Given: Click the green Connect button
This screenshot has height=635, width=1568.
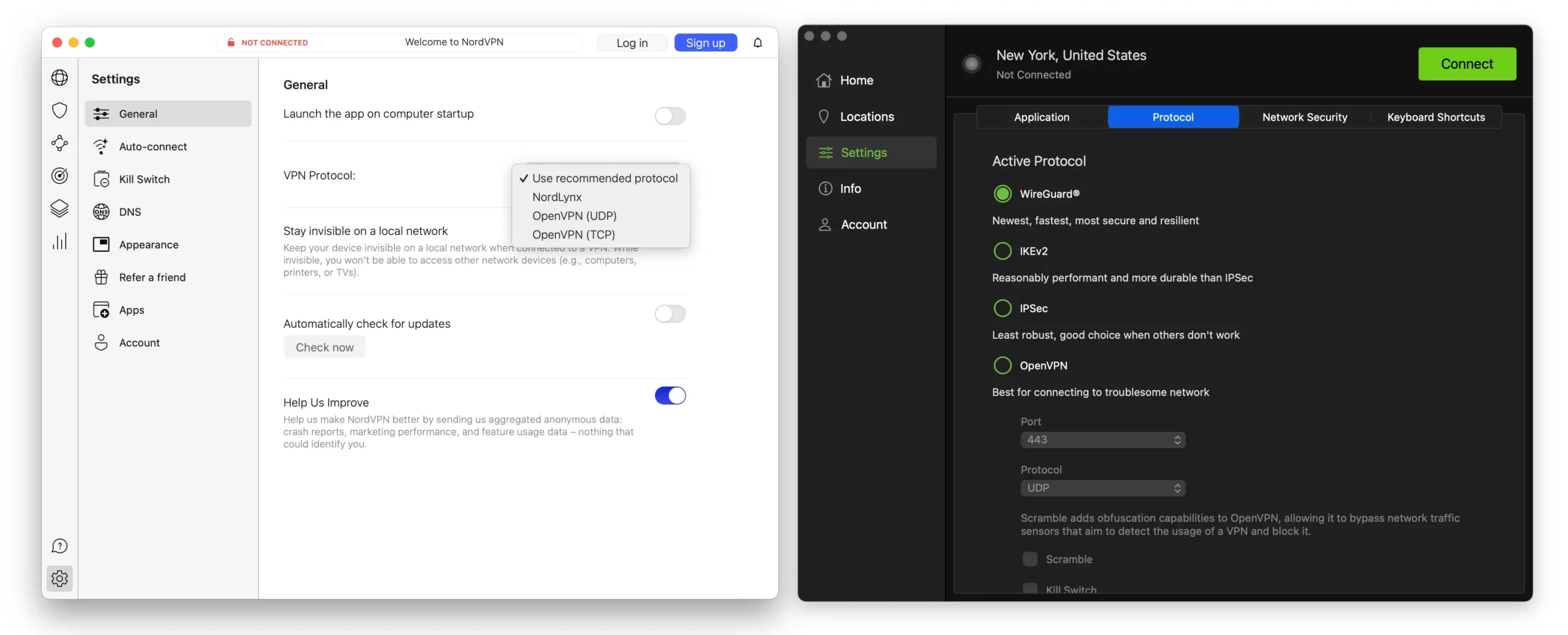Looking at the screenshot, I should 1467,64.
